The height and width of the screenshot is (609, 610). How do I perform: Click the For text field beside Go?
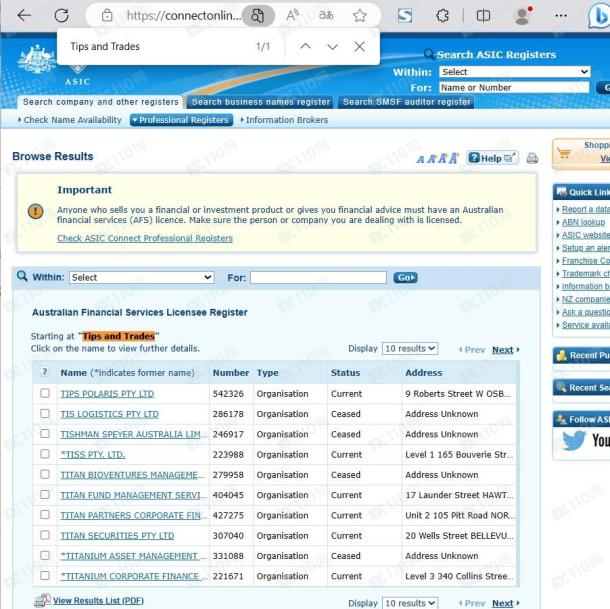(317, 277)
